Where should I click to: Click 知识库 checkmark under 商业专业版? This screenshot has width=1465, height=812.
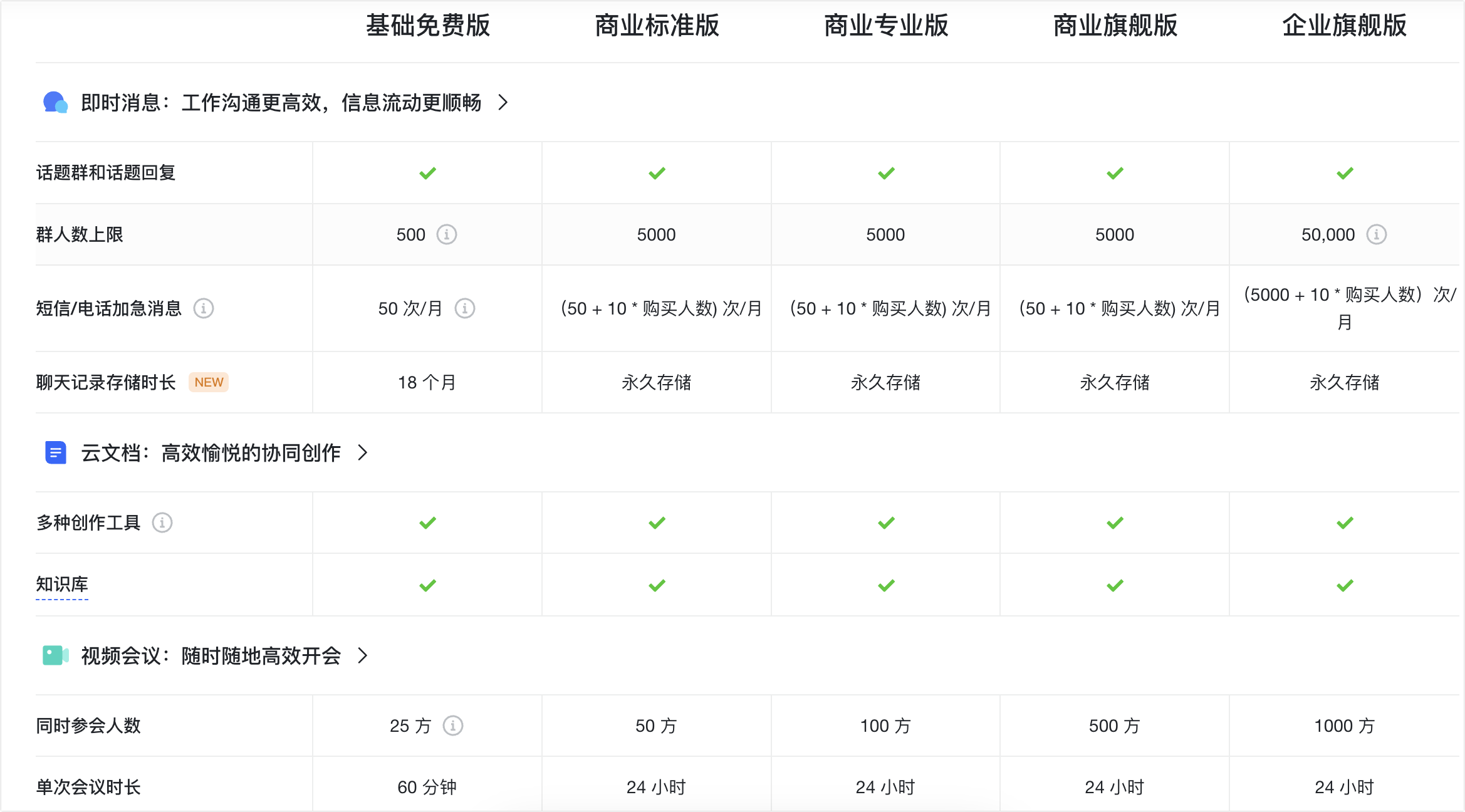click(886, 585)
